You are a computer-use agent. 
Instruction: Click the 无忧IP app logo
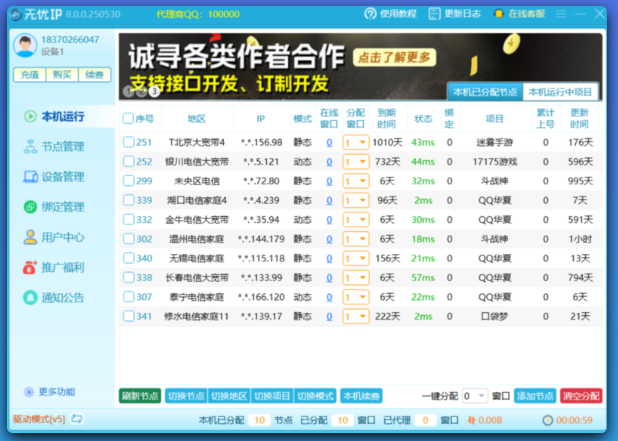[x=16, y=15]
